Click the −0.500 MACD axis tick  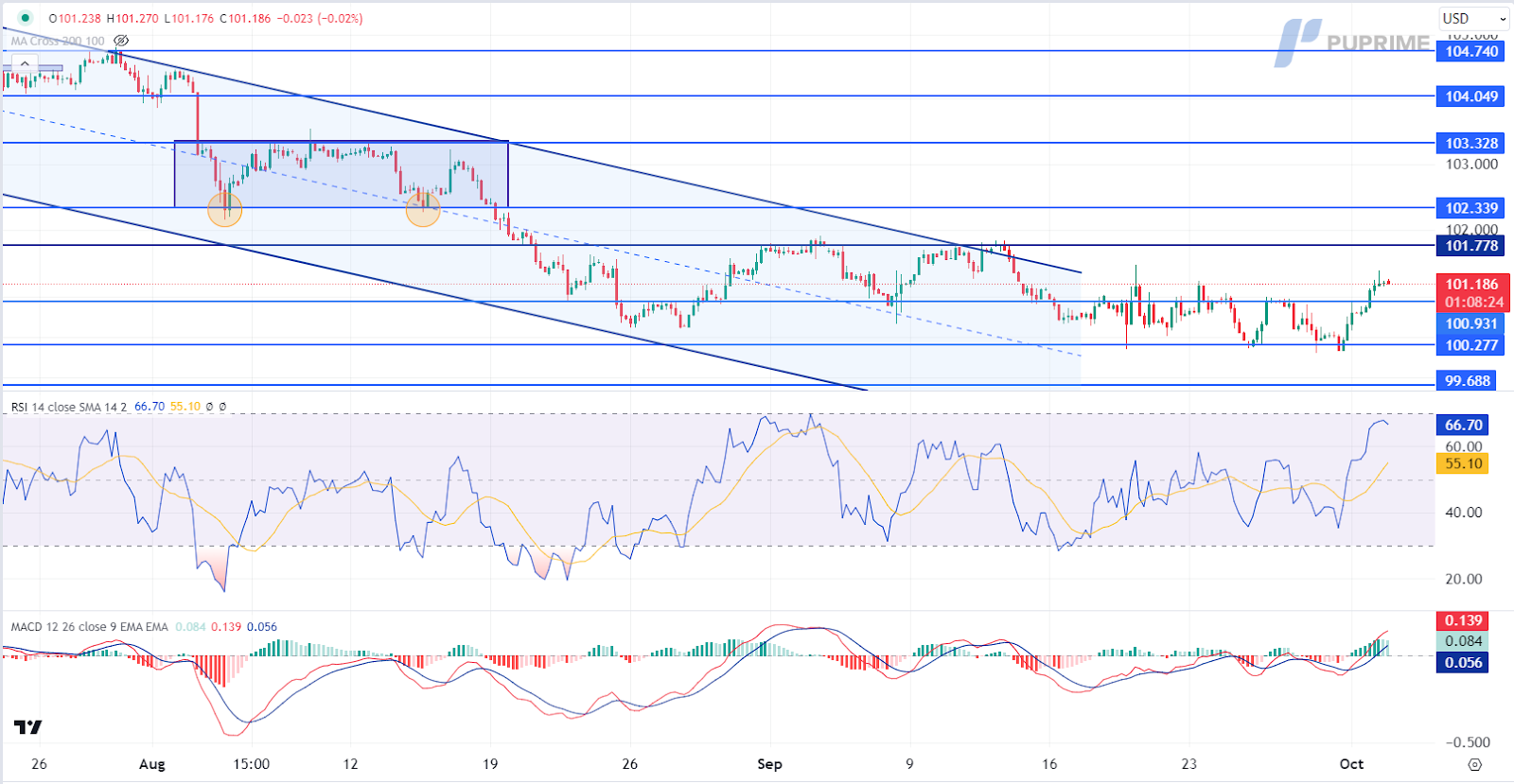point(1468,742)
